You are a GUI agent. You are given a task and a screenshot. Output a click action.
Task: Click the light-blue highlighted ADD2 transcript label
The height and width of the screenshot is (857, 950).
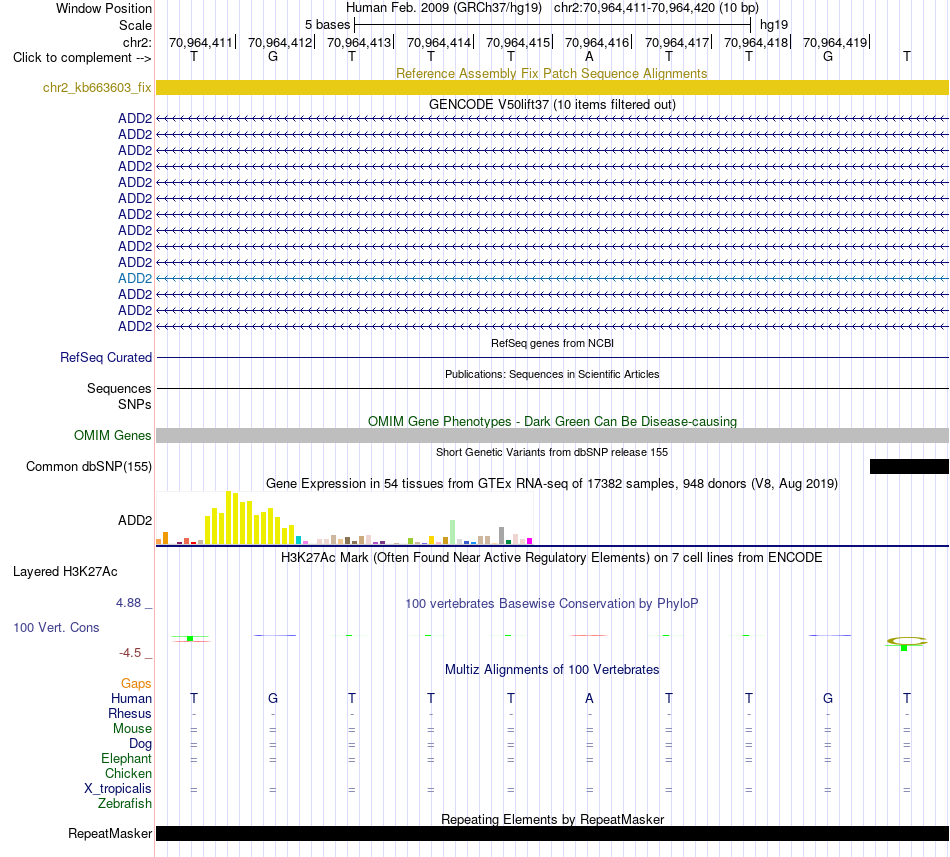point(135,279)
